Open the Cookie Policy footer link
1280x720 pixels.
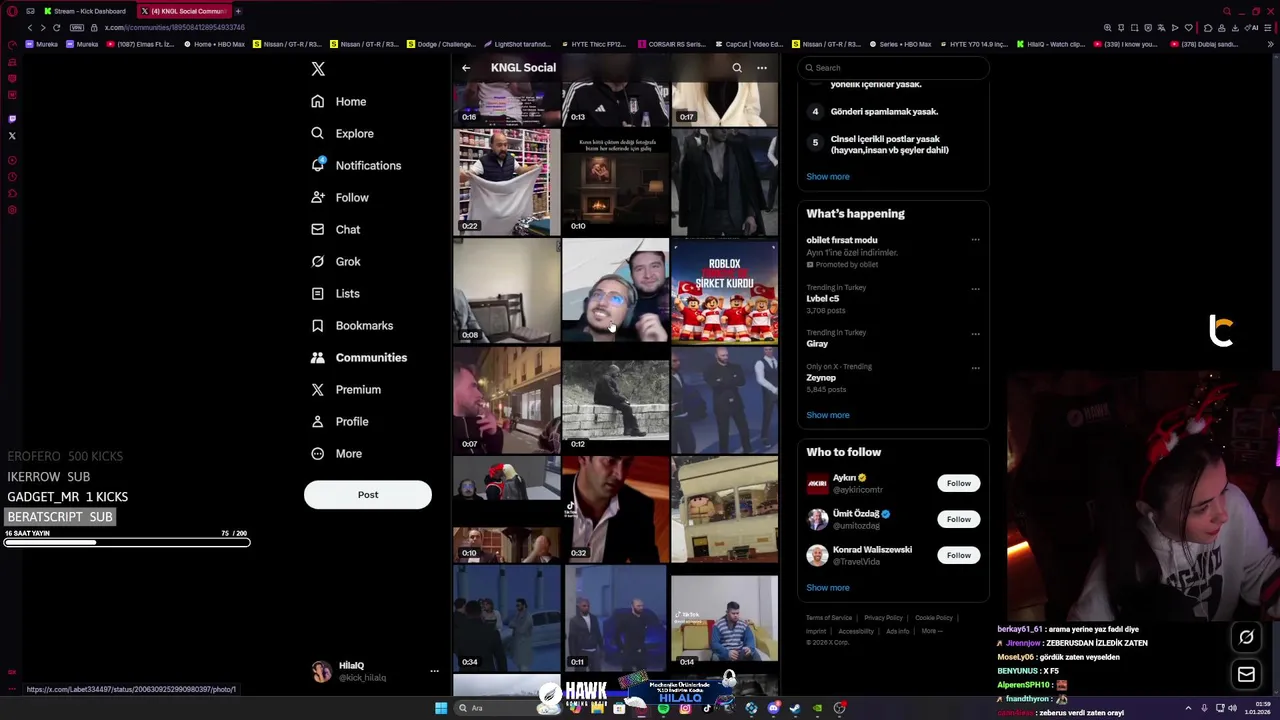(x=934, y=618)
